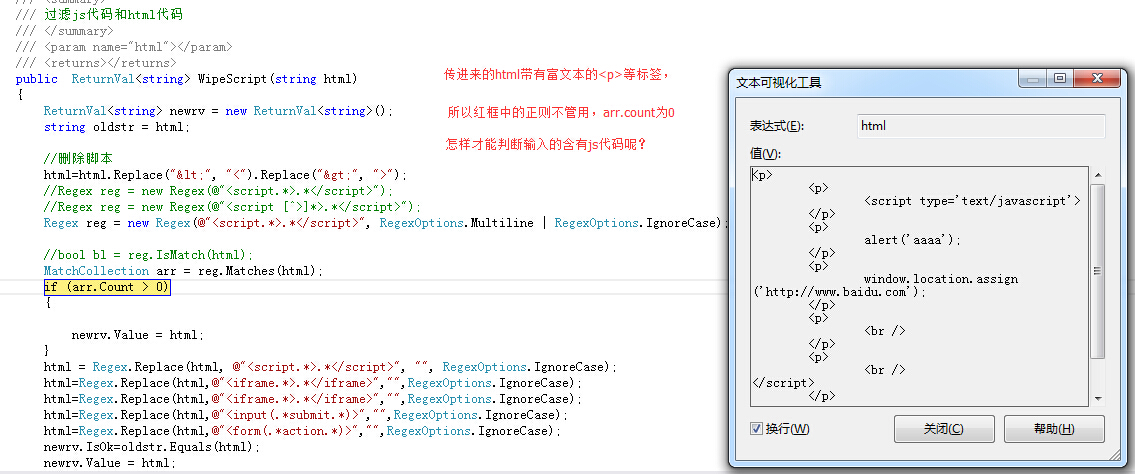1135x474 pixels.
Task: Click RegexOptions.Multiline in the Regex constructor
Action: tap(457, 223)
